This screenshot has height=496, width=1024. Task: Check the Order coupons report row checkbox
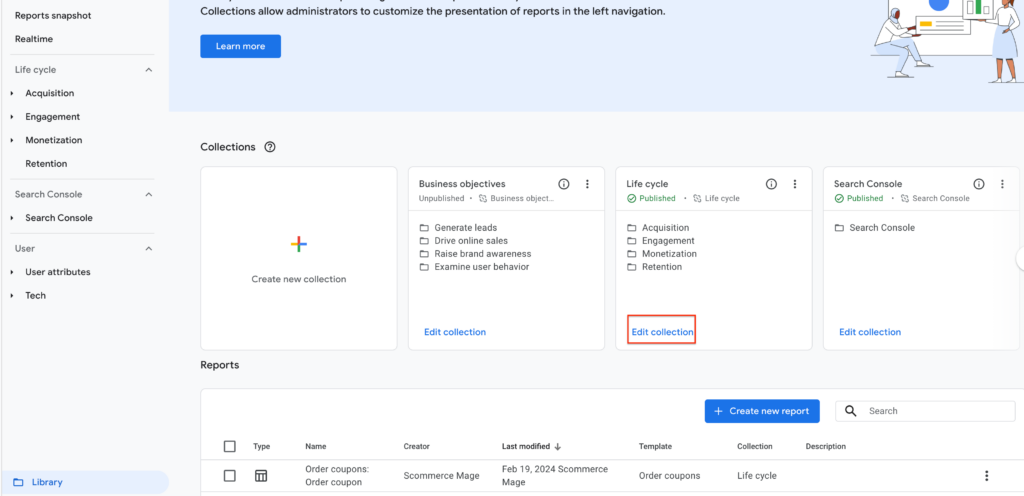point(230,476)
